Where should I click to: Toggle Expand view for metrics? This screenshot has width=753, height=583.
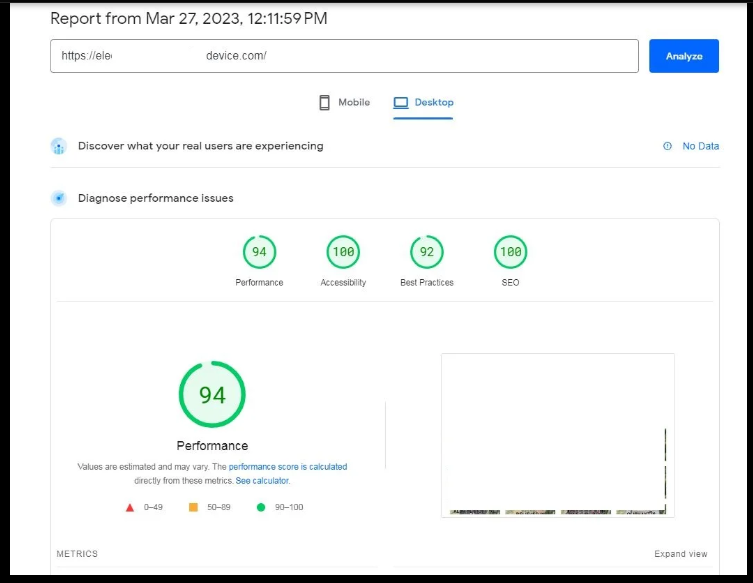[680, 554]
